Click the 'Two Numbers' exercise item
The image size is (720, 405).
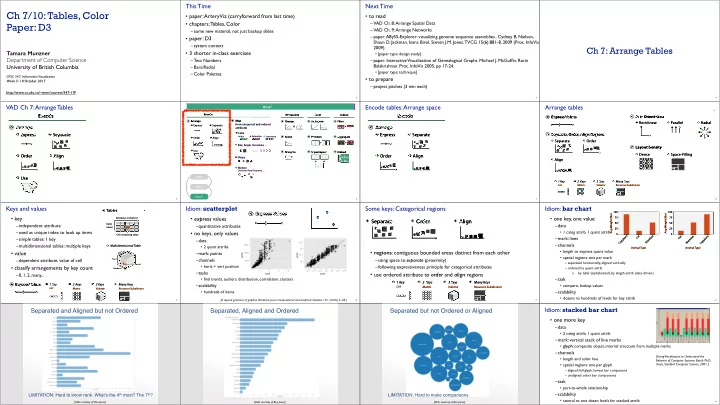click(x=207, y=60)
